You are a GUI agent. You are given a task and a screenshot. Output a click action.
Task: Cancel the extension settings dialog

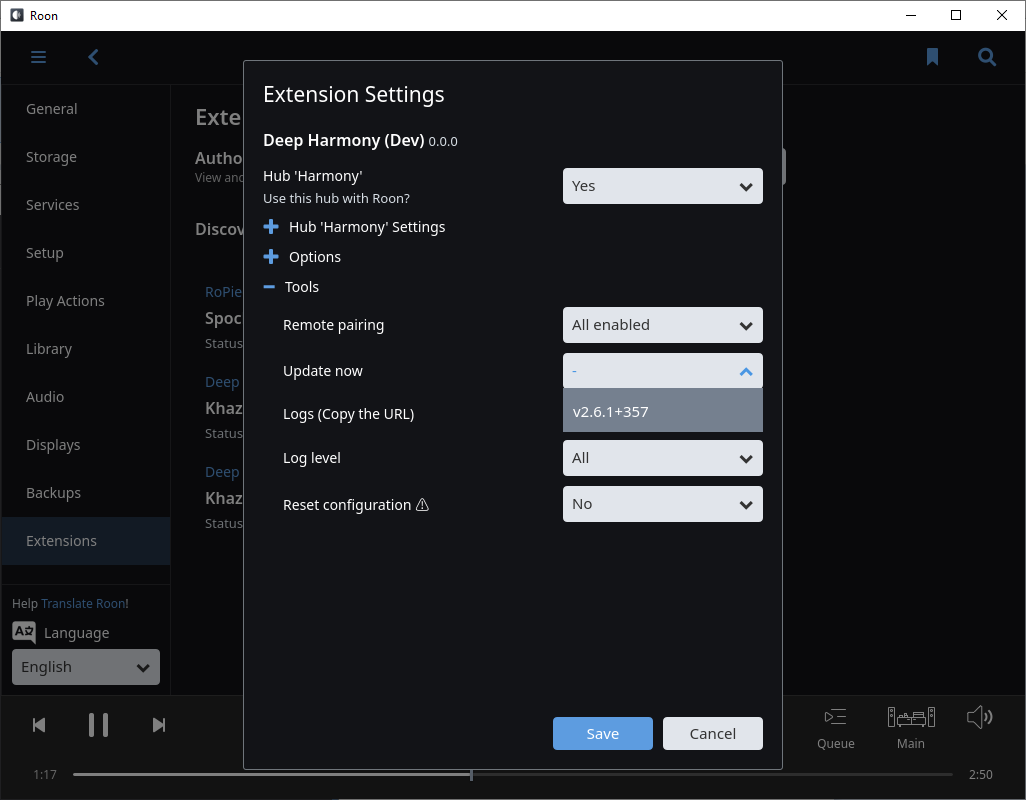tap(713, 733)
